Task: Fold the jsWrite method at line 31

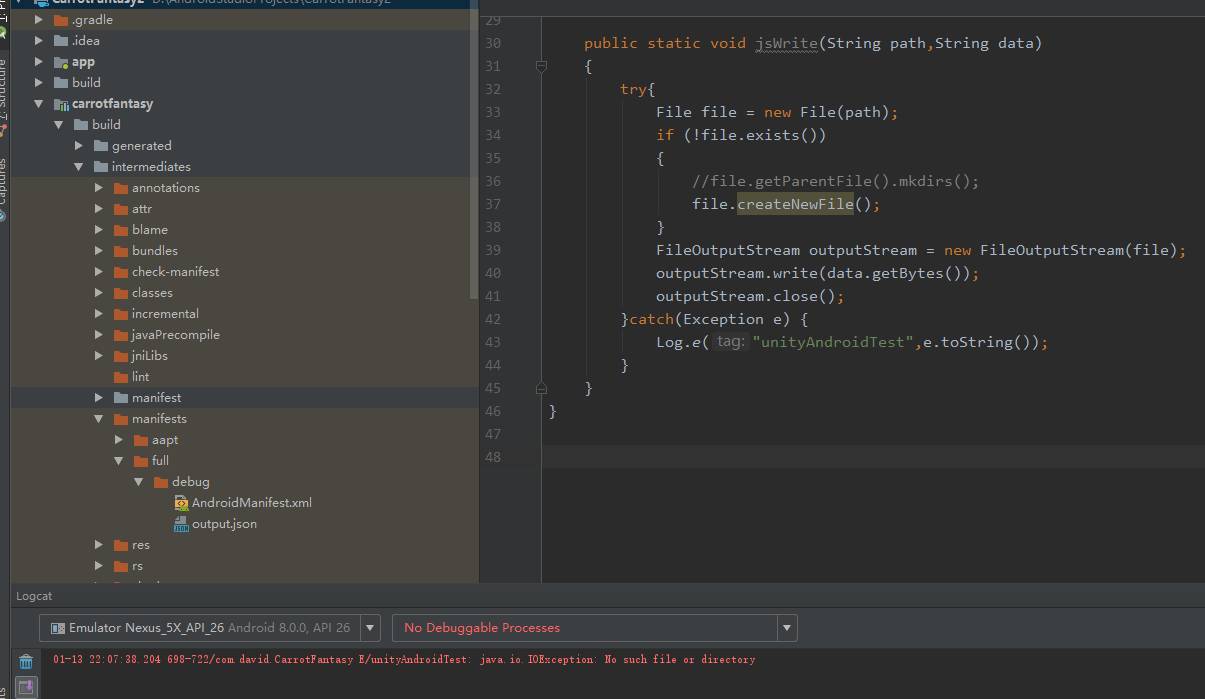Action: 541,66
